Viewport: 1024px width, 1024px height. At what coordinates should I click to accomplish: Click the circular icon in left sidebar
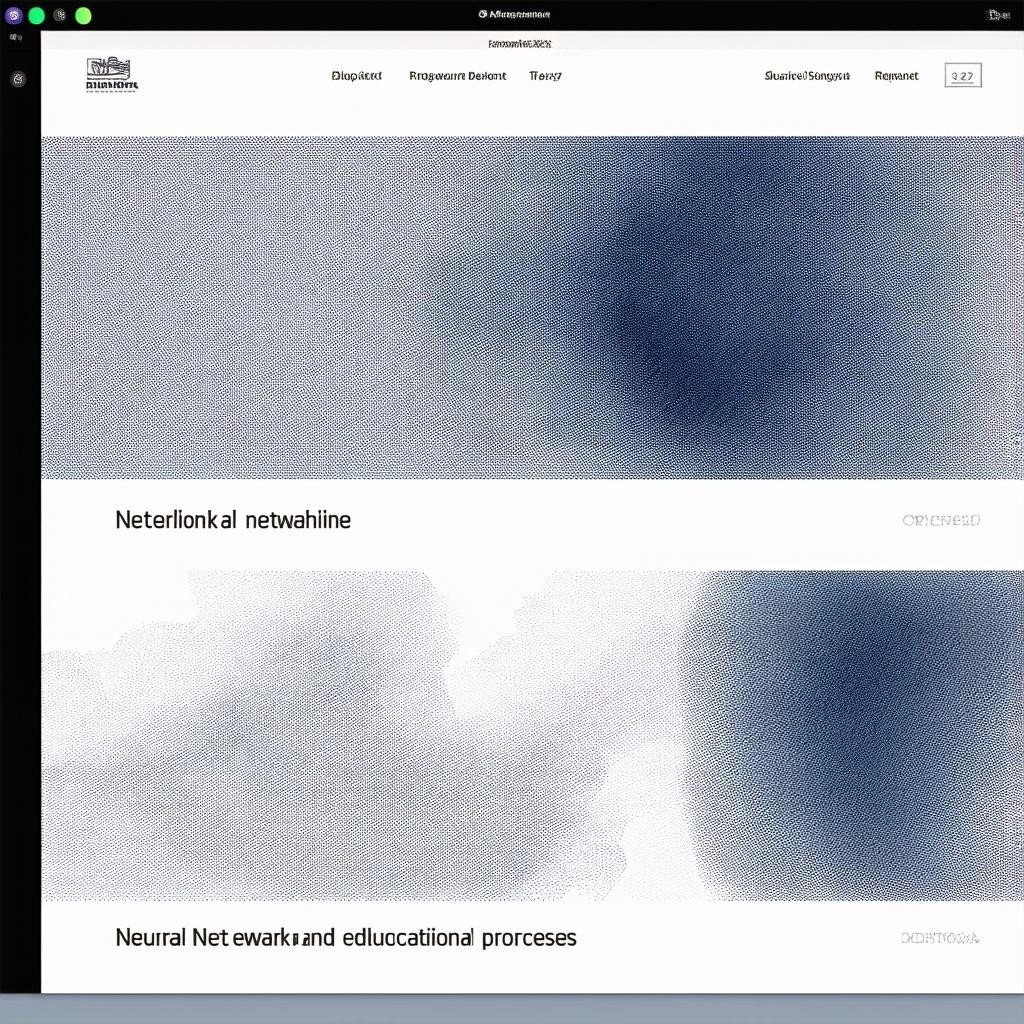pos(18,79)
